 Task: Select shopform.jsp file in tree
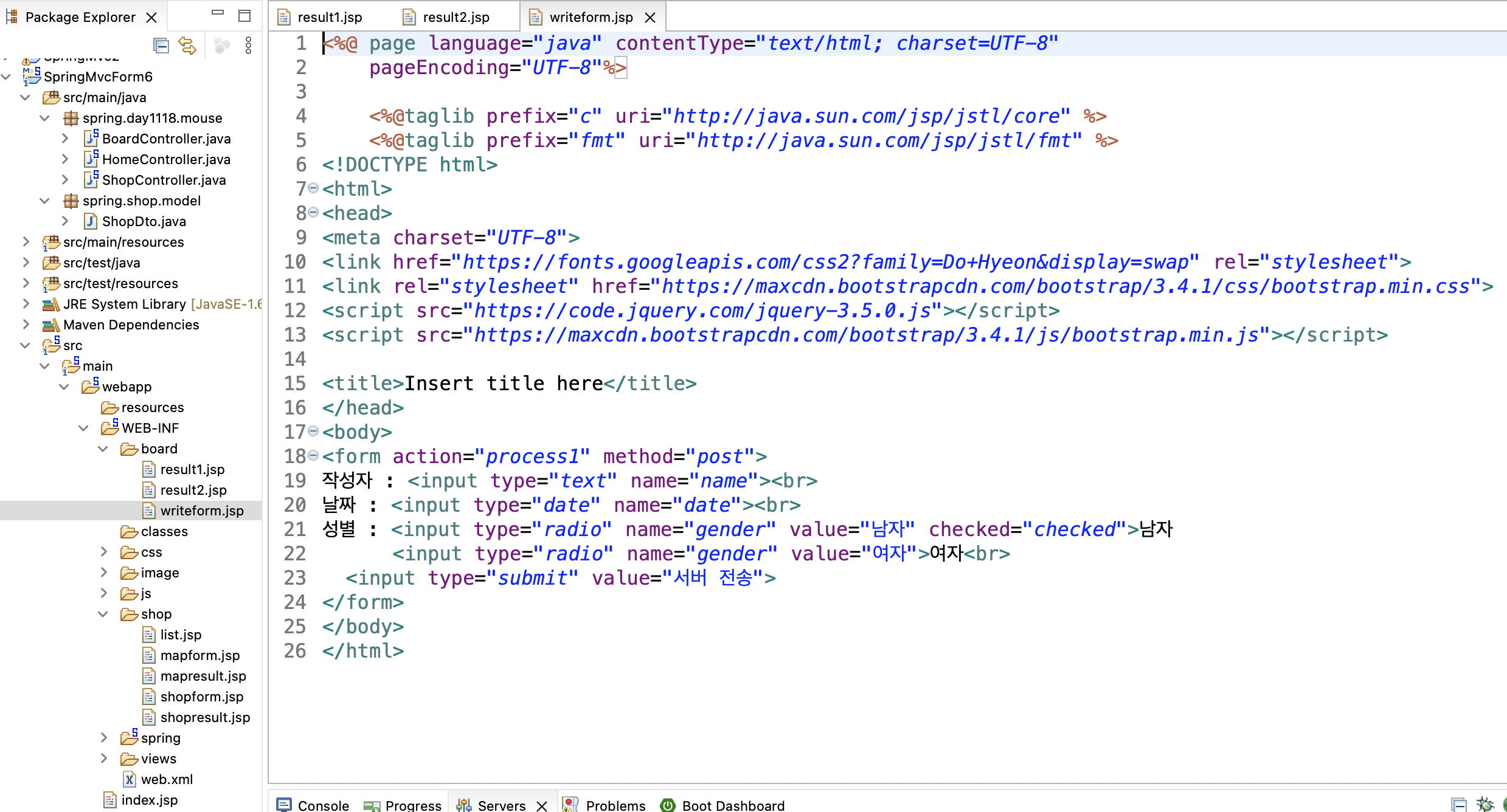click(x=201, y=697)
